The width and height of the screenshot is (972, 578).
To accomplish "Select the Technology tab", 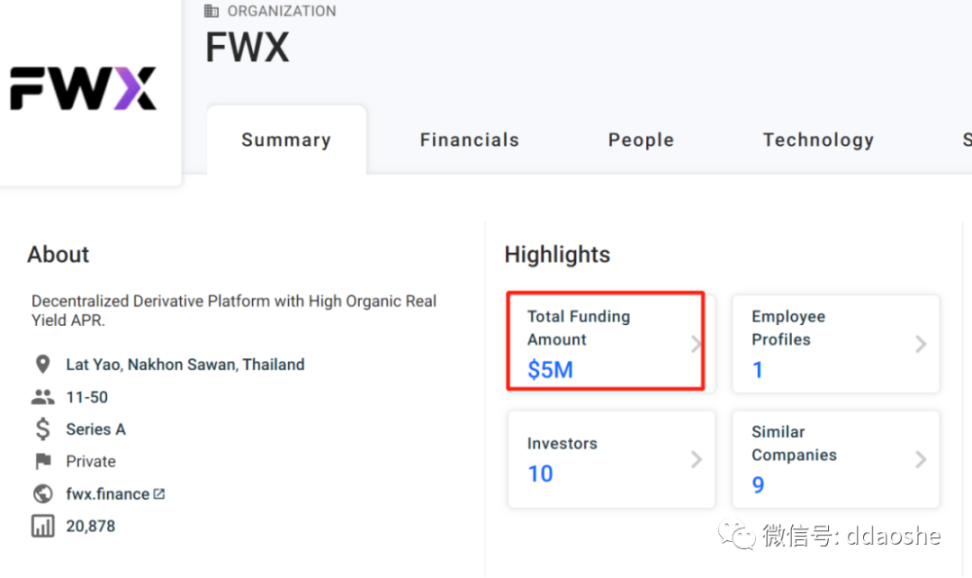I will pos(818,140).
